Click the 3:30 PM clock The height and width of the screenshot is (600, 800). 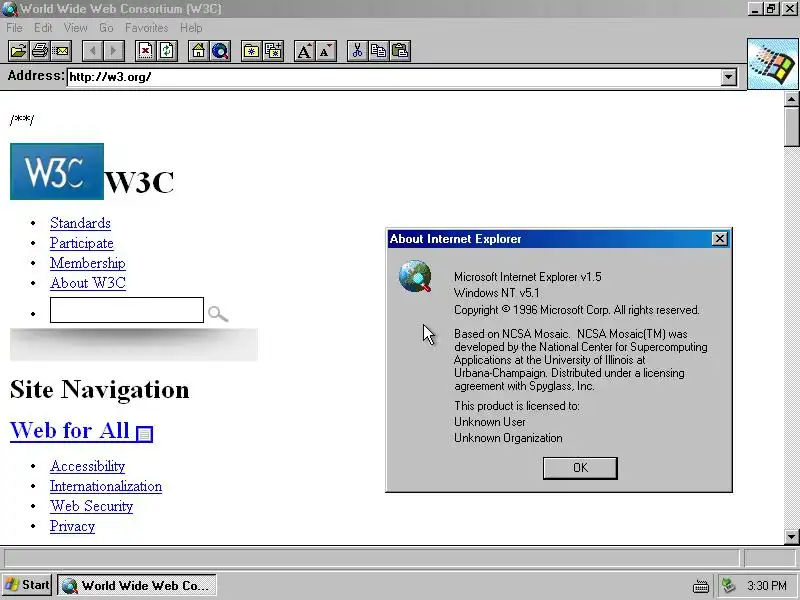[x=767, y=585]
